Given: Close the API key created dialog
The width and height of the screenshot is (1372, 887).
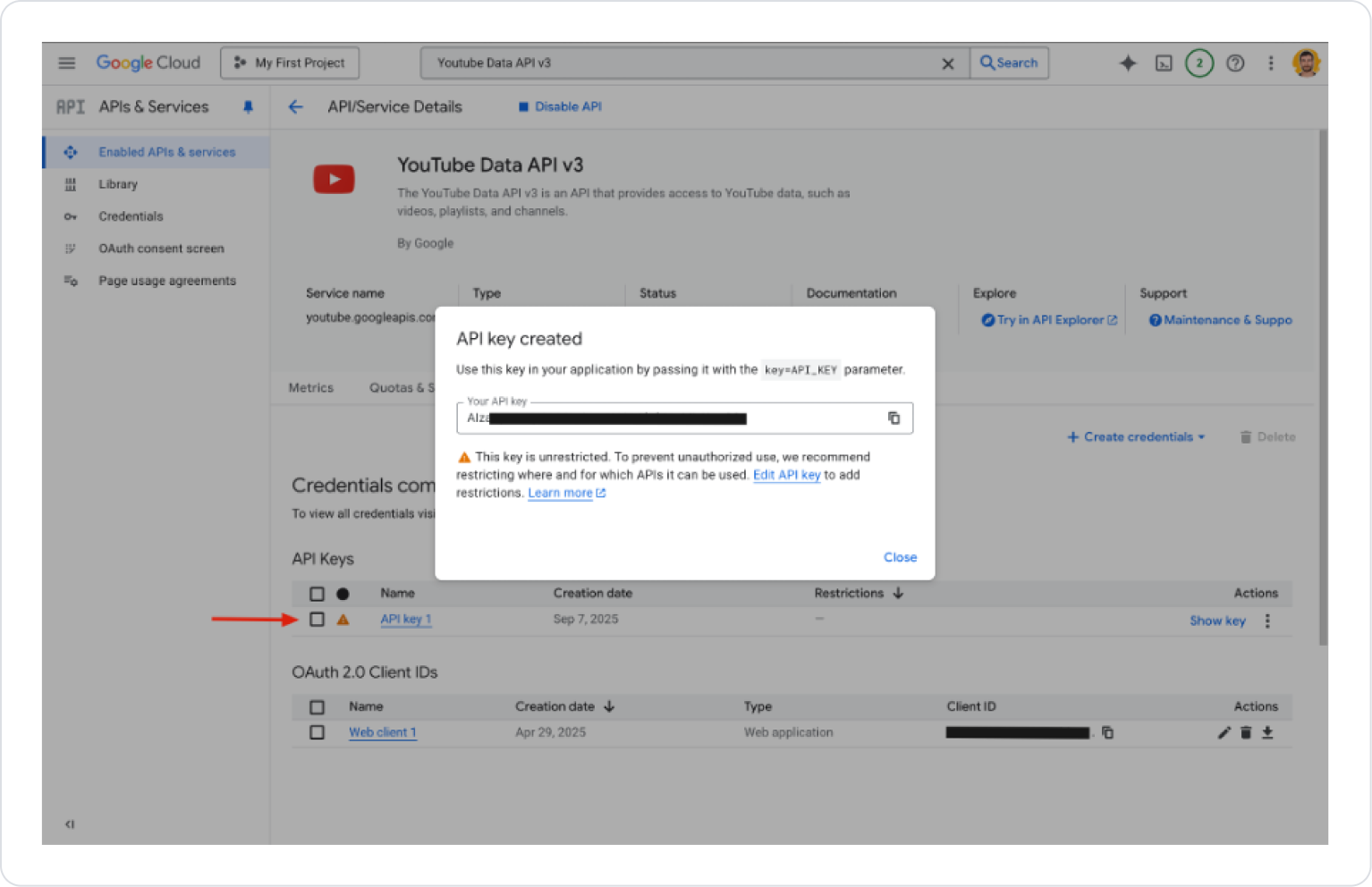Looking at the screenshot, I should [900, 557].
